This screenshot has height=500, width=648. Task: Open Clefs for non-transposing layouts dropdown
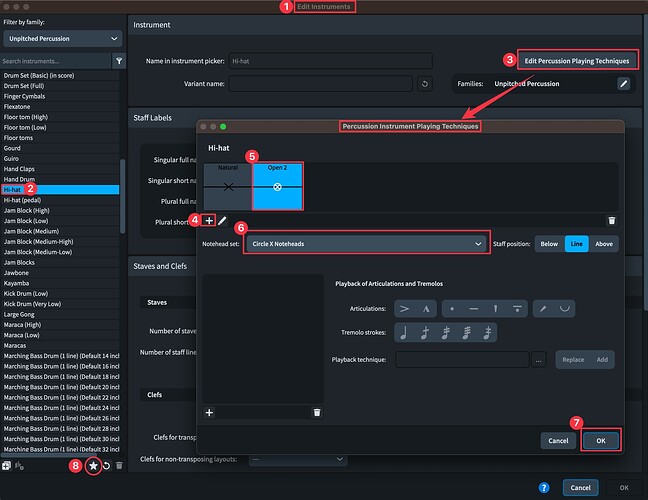298,460
